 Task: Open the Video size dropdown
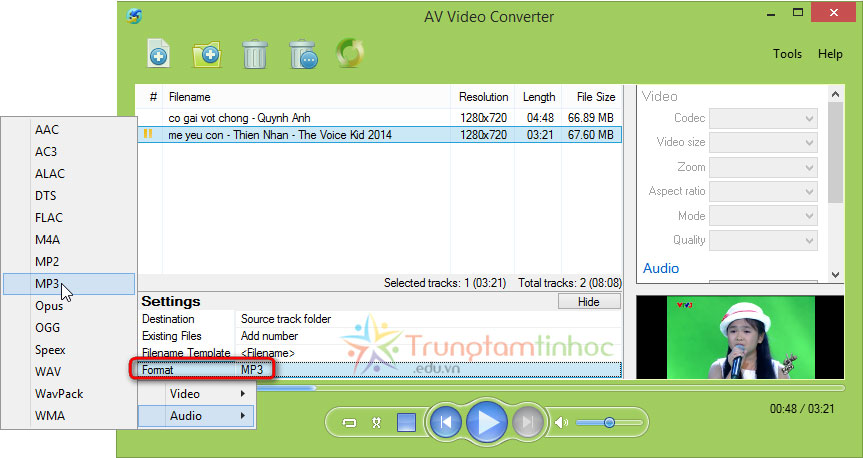[763, 143]
